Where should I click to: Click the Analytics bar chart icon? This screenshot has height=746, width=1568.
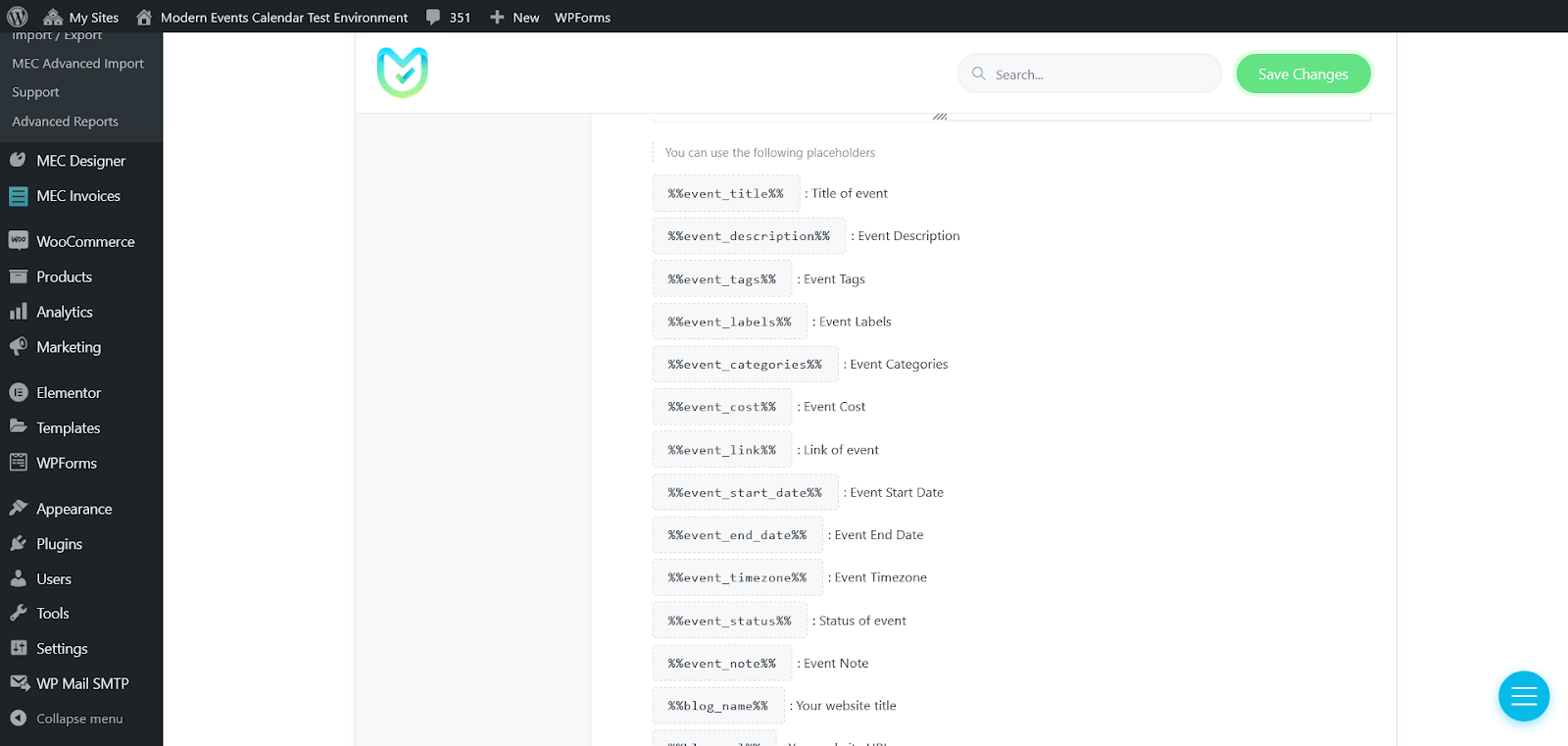pyautogui.click(x=18, y=312)
